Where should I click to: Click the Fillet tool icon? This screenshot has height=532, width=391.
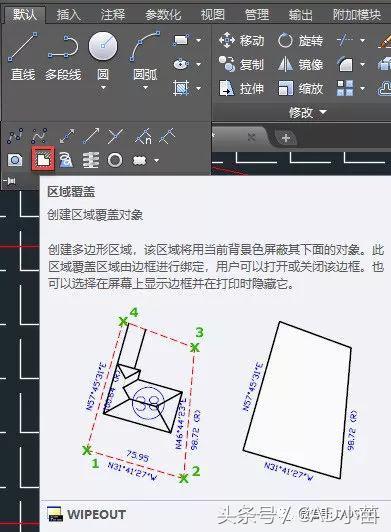(x=345, y=64)
